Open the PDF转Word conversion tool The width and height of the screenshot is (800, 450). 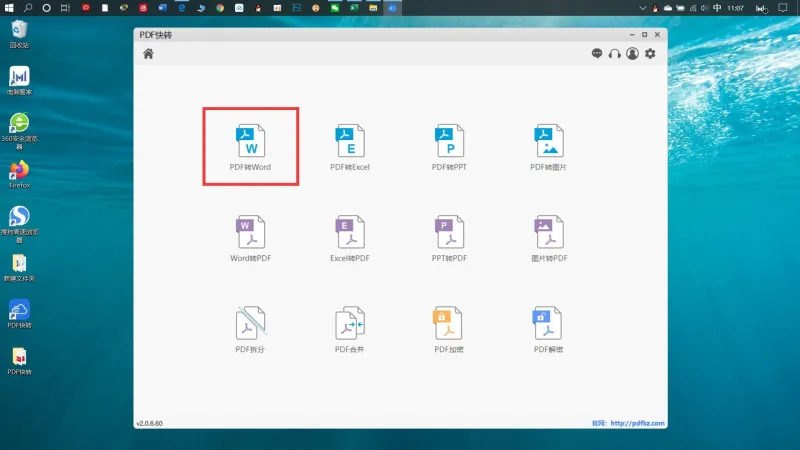click(x=251, y=147)
